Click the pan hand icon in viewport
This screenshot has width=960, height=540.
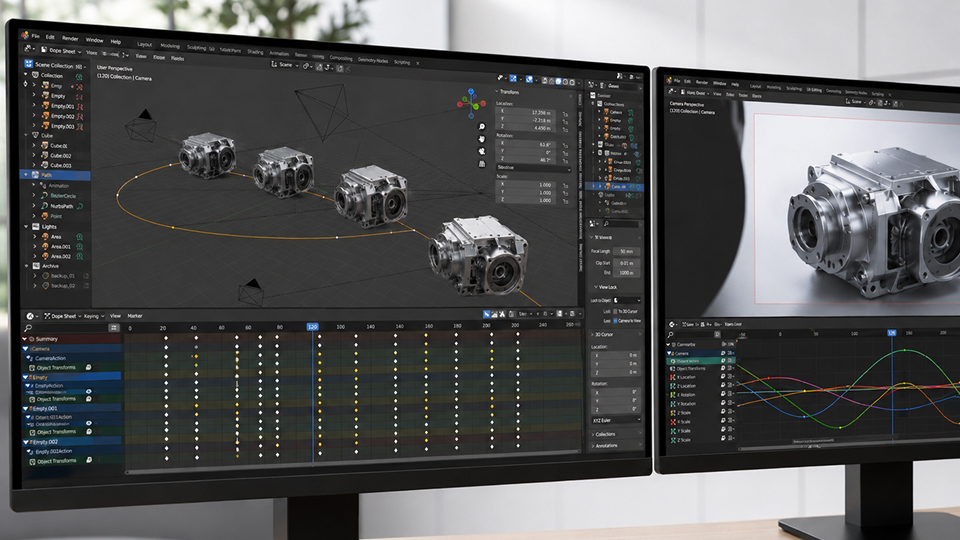[x=482, y=139]
